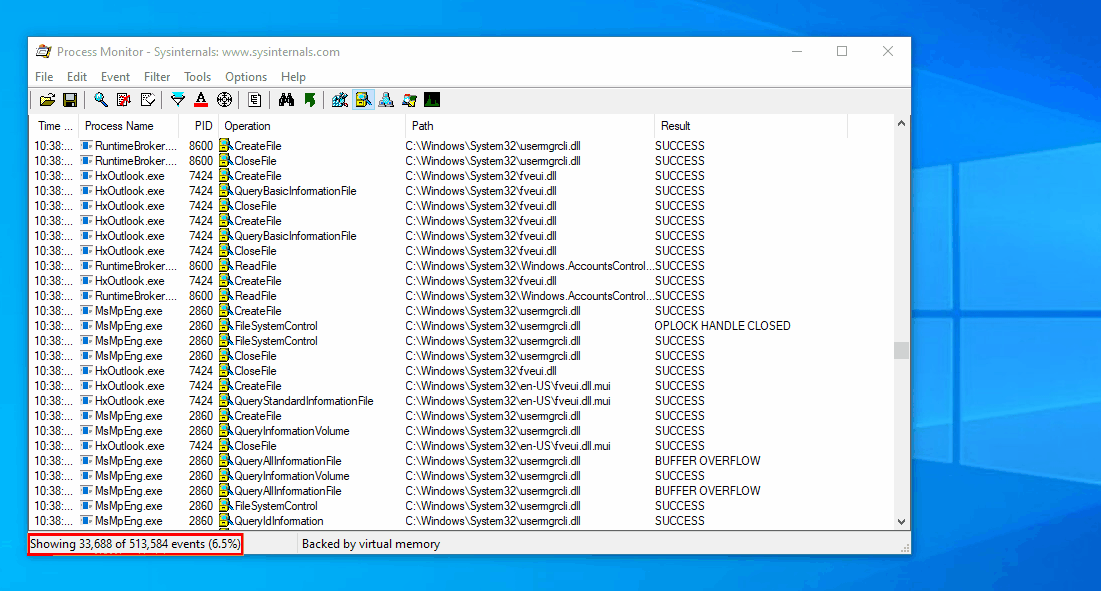Sort by the Time column header
The width and height of the screenshot is (1101, 591).
(54, 126)
